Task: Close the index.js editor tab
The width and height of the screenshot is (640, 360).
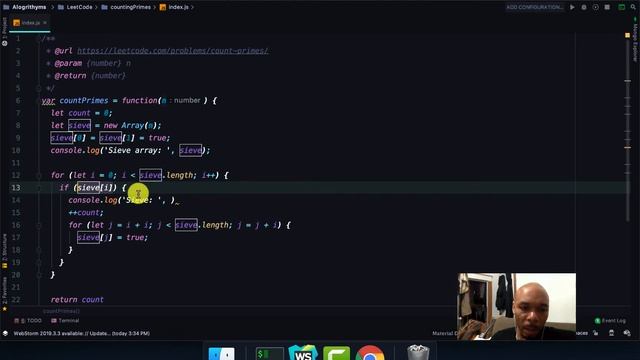Action: pos(45,23)
